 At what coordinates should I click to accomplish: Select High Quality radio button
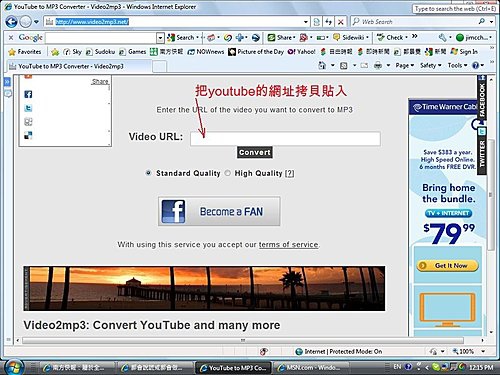click(228, 173)
